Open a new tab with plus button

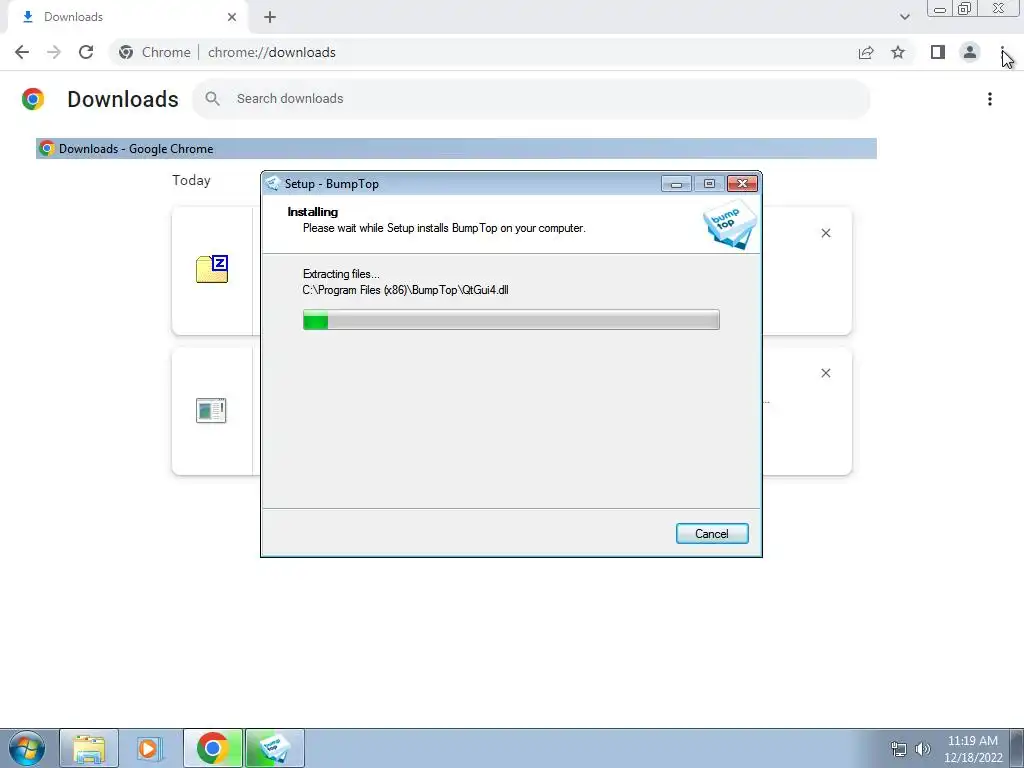270,17
